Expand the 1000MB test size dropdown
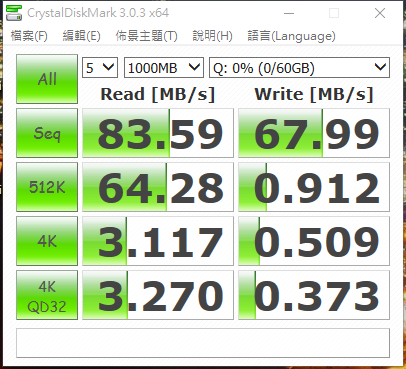 (x=164, y=68)
